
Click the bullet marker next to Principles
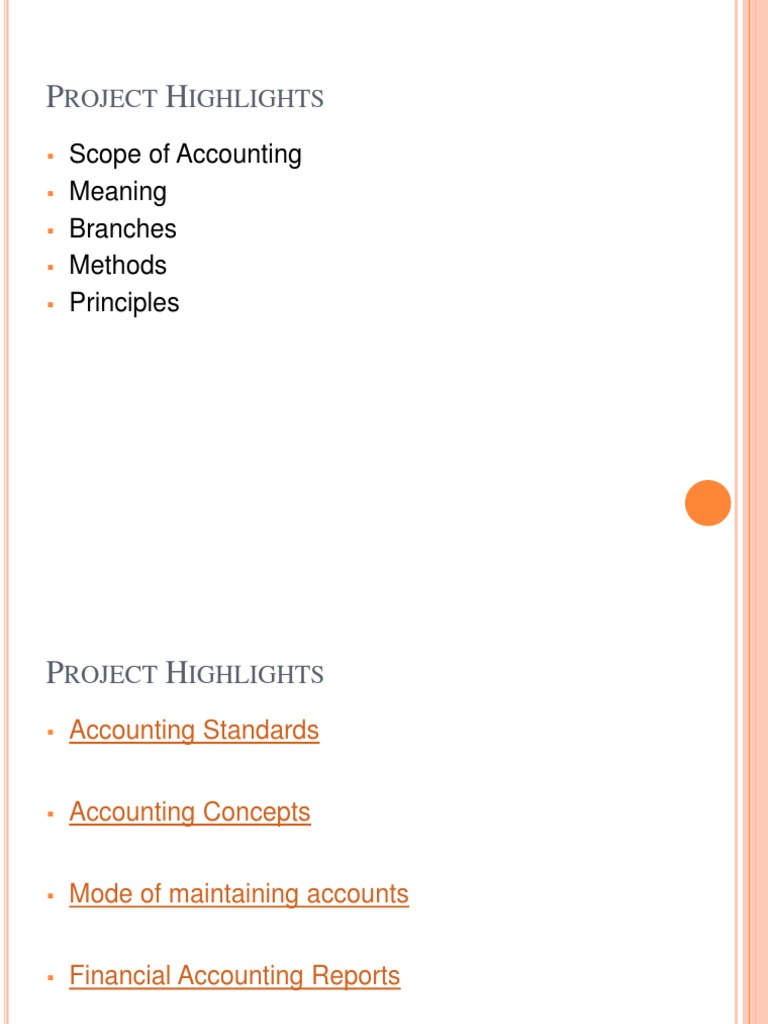click(50, 304)
